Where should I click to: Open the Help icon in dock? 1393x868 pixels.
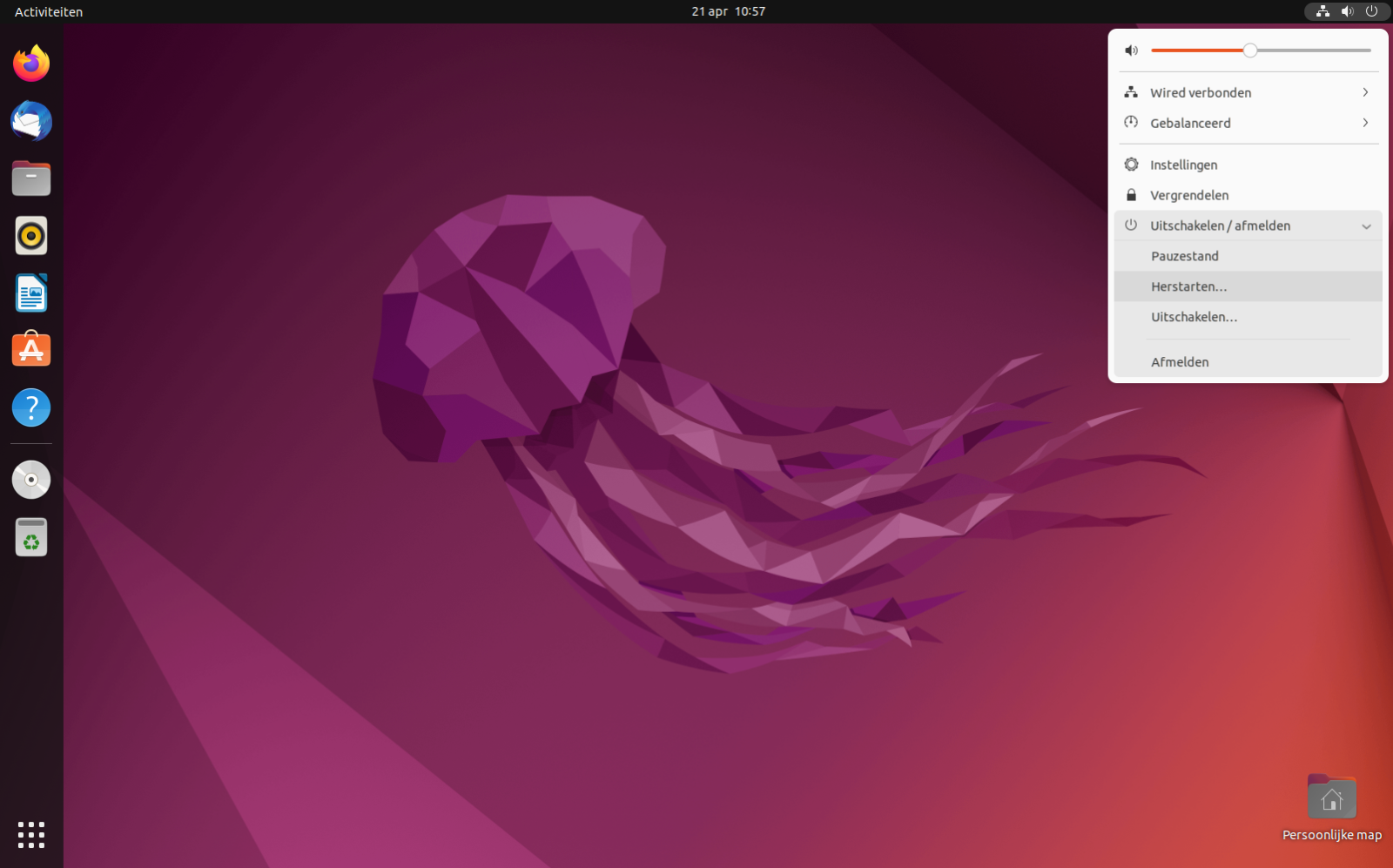(x=31, y=407)
